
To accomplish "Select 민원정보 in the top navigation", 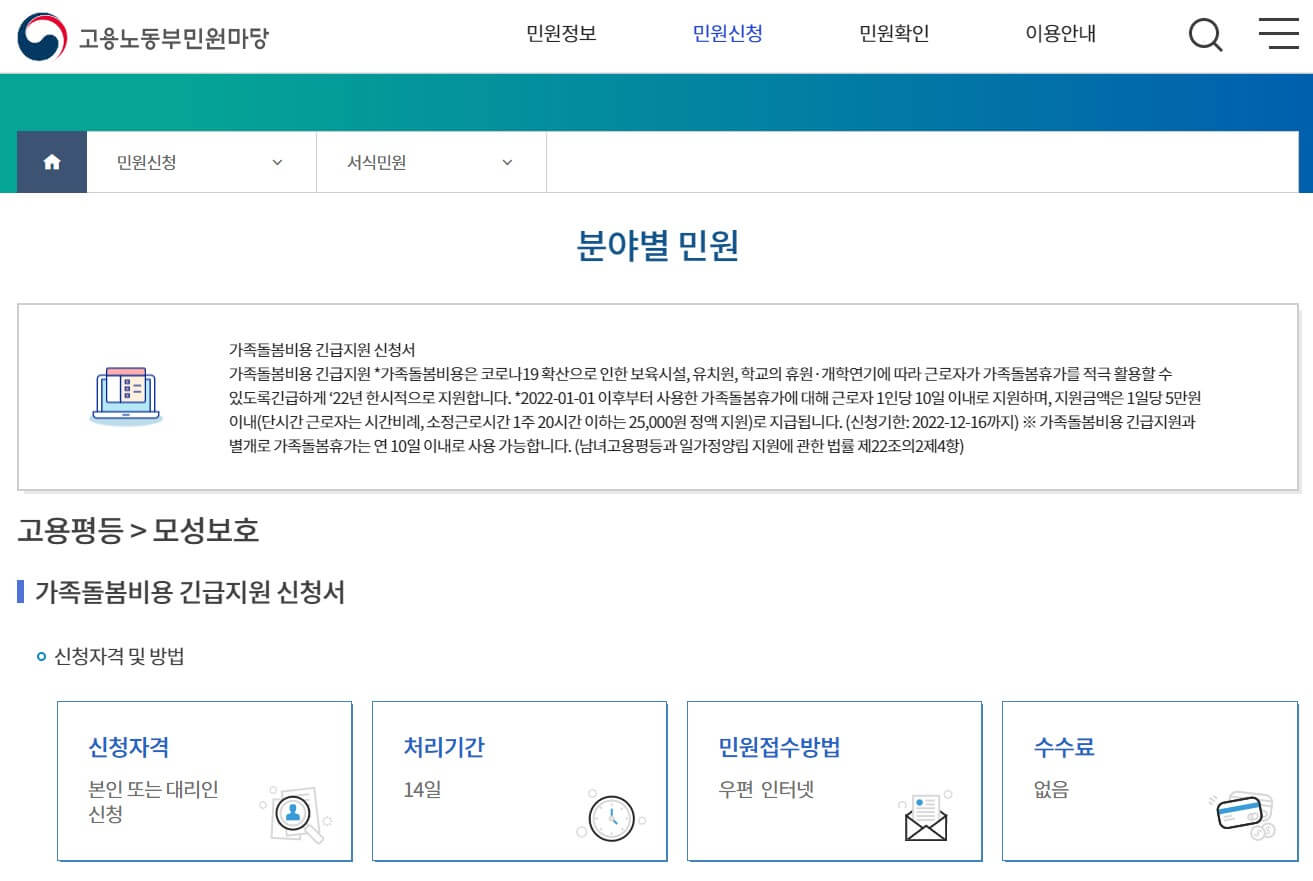I will pos(561,33).
